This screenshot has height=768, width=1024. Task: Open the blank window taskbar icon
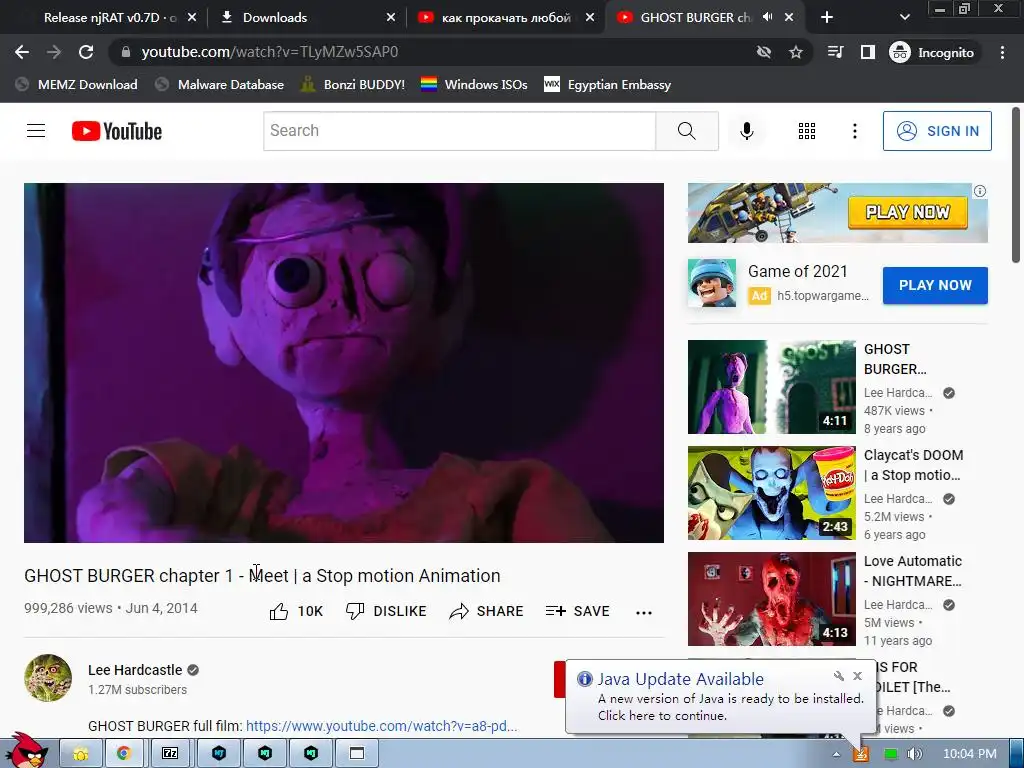click(x=357, y=754)
